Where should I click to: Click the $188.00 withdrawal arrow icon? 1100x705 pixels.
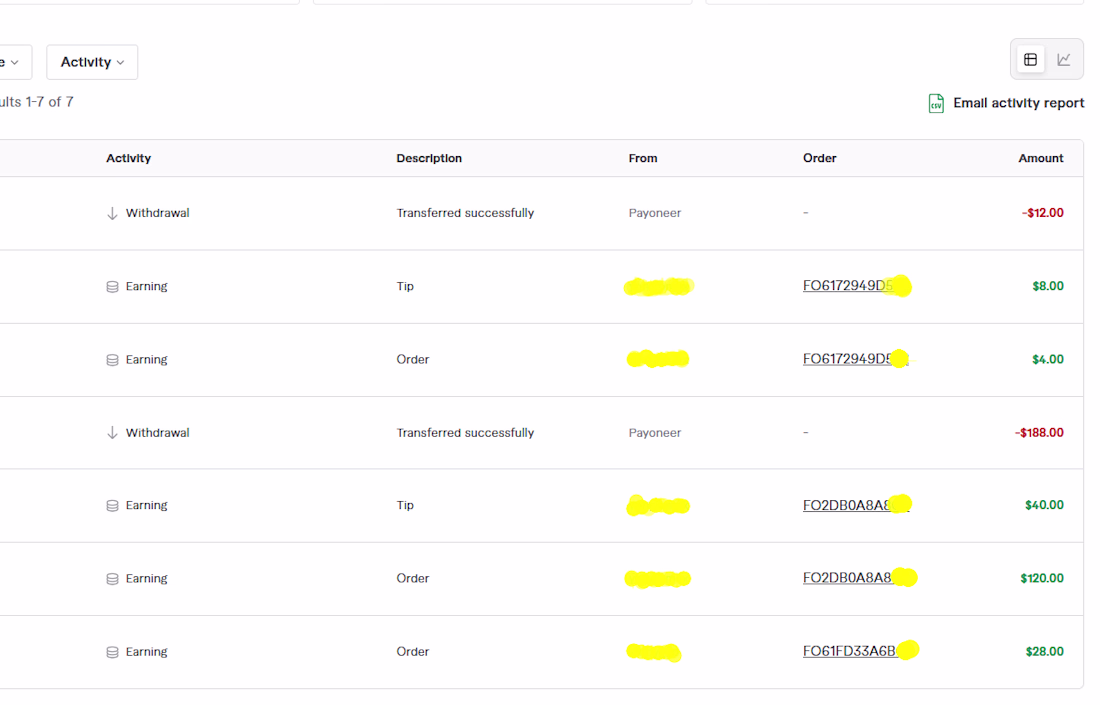coord(112,433)
